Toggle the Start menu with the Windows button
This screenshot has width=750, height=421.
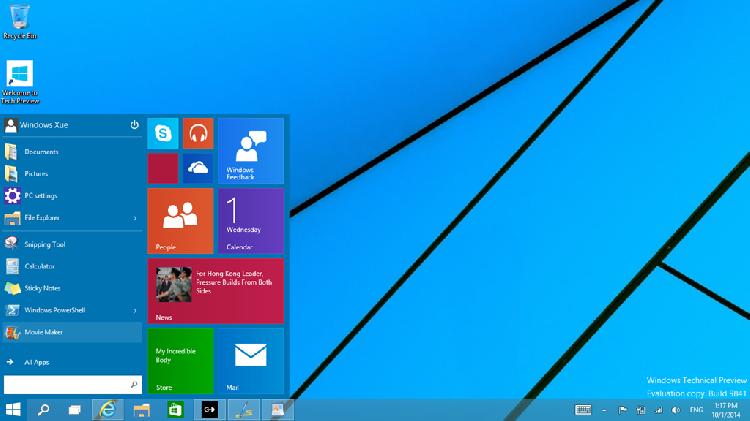pyautogui.click(x=15, y=409)
